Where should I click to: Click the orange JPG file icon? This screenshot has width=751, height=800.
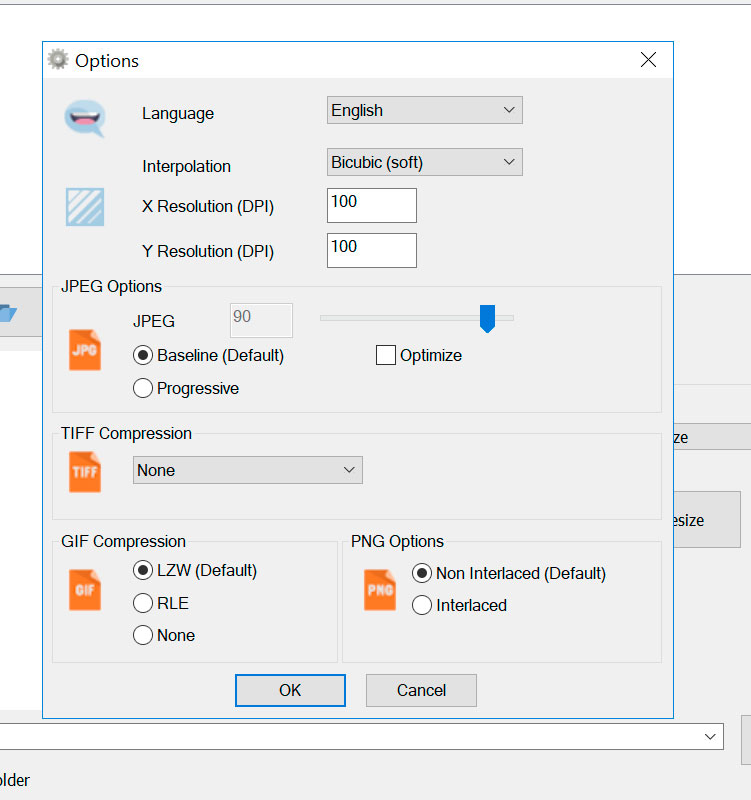85,351
